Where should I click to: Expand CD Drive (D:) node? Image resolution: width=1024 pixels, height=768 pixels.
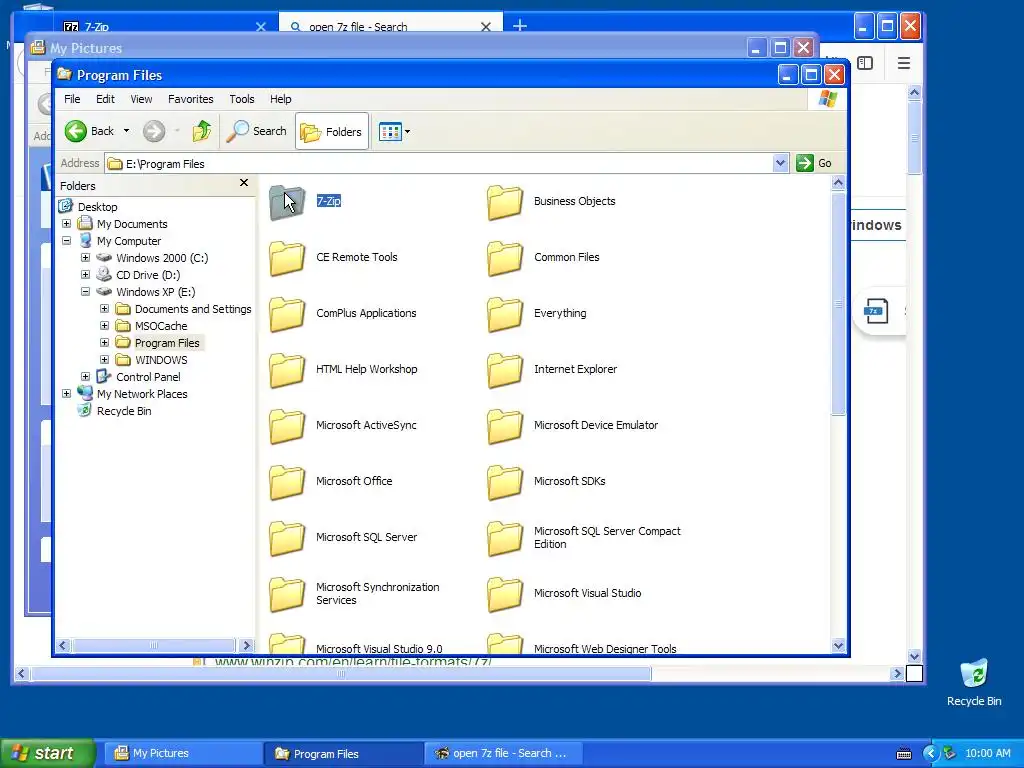click(86, 274)
